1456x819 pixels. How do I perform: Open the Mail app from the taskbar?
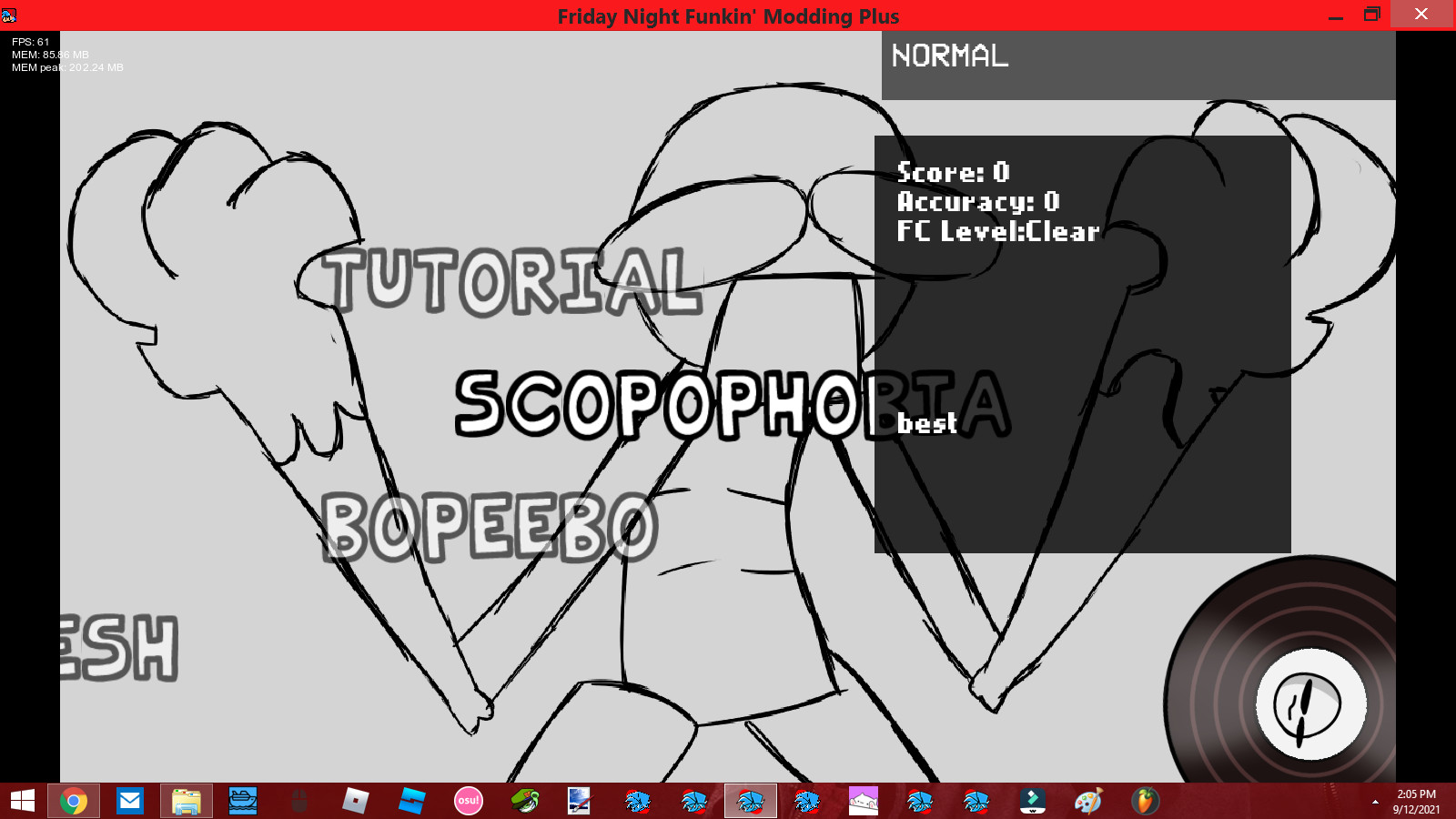click(130, 801)
